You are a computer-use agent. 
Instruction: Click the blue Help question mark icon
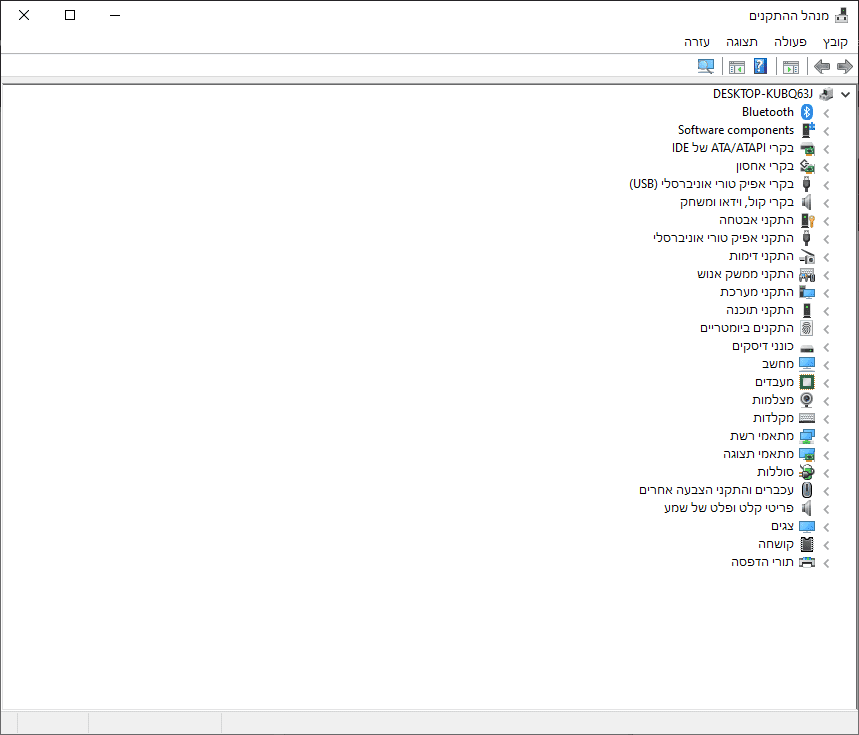(x=760, y=66)
